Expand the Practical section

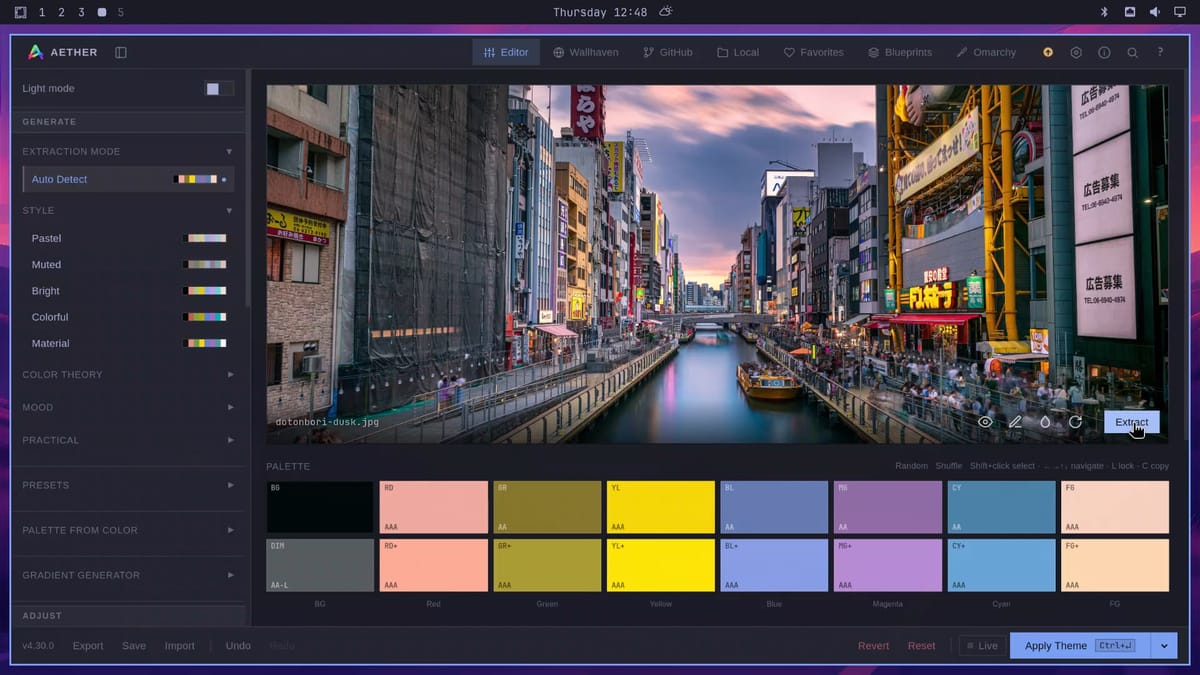click(x=129, y=440)
